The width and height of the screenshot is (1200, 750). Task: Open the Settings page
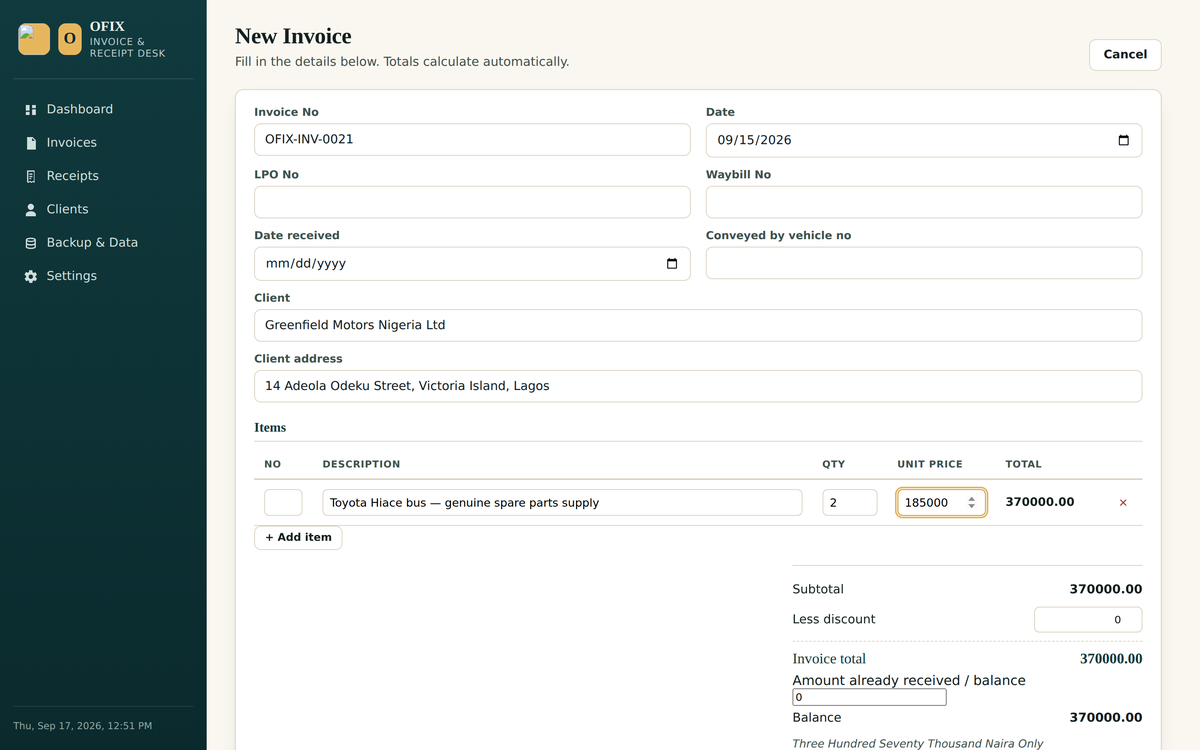(x=103, y=276)
